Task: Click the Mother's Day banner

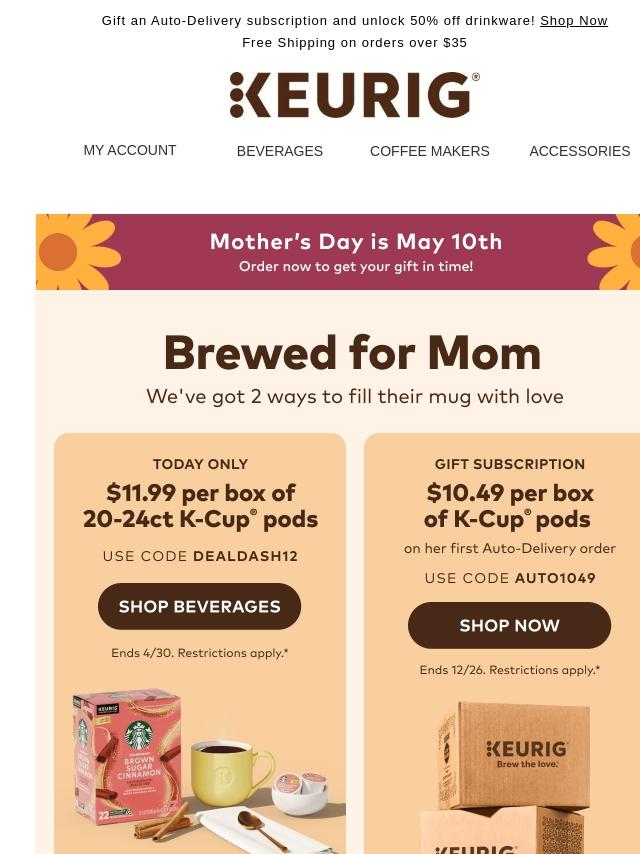Action: pos(355,252)
